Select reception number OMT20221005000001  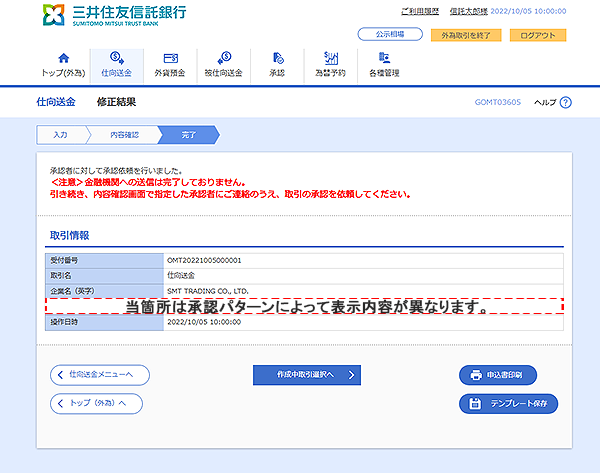point(204,261)
